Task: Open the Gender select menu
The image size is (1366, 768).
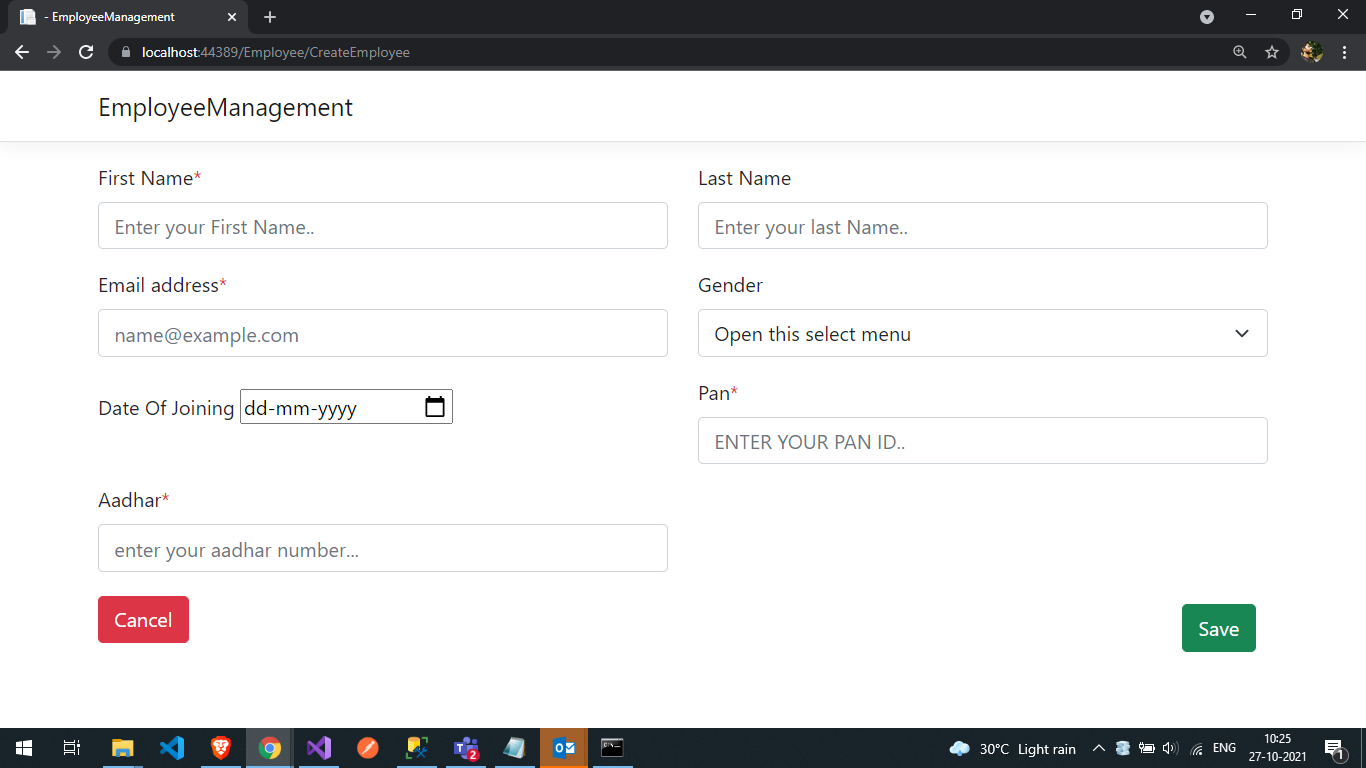Action: pyautogui.click(x=982, y=333)
